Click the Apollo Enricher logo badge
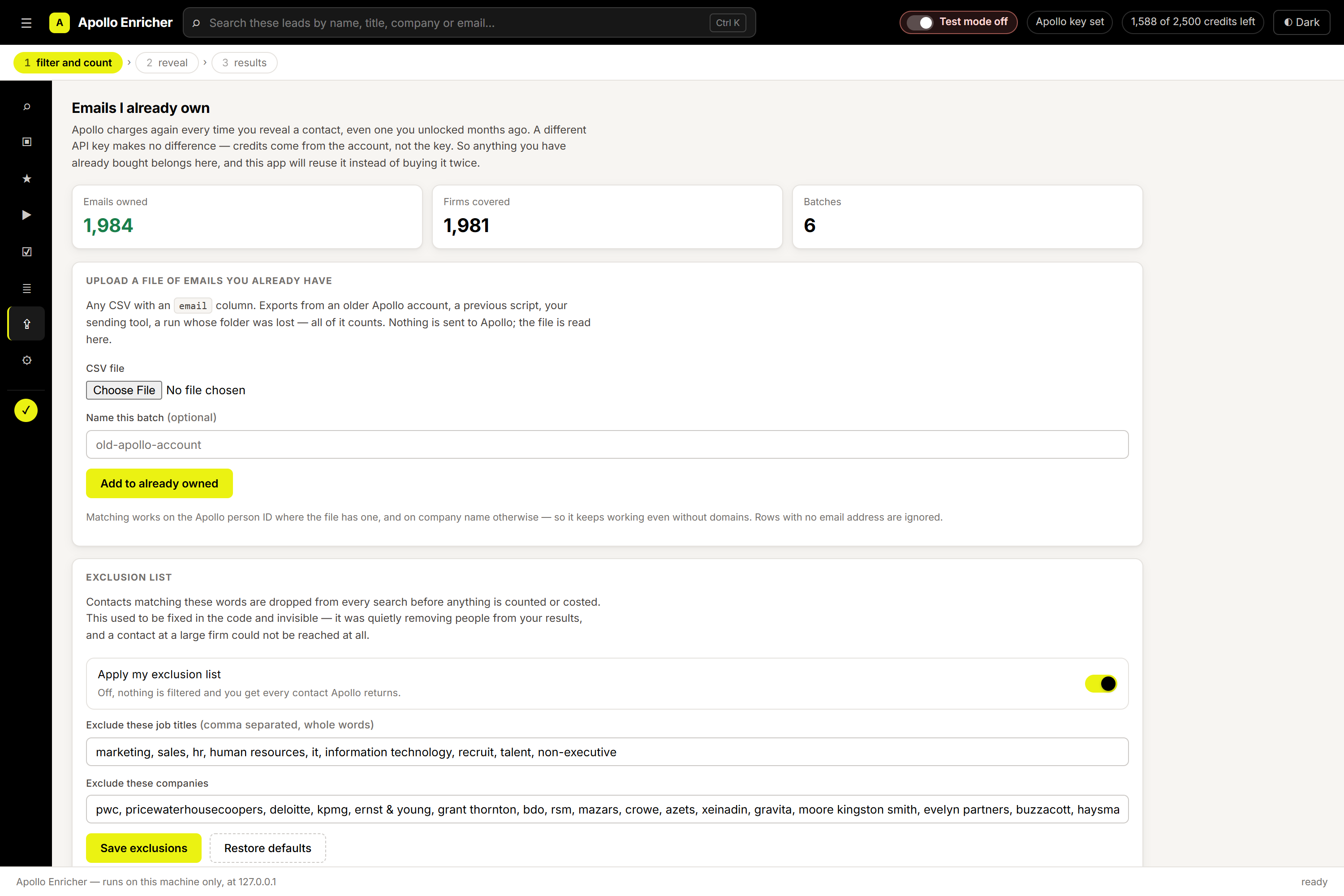The height and width of the screenshot is (896, 1344). pos(60,23)
